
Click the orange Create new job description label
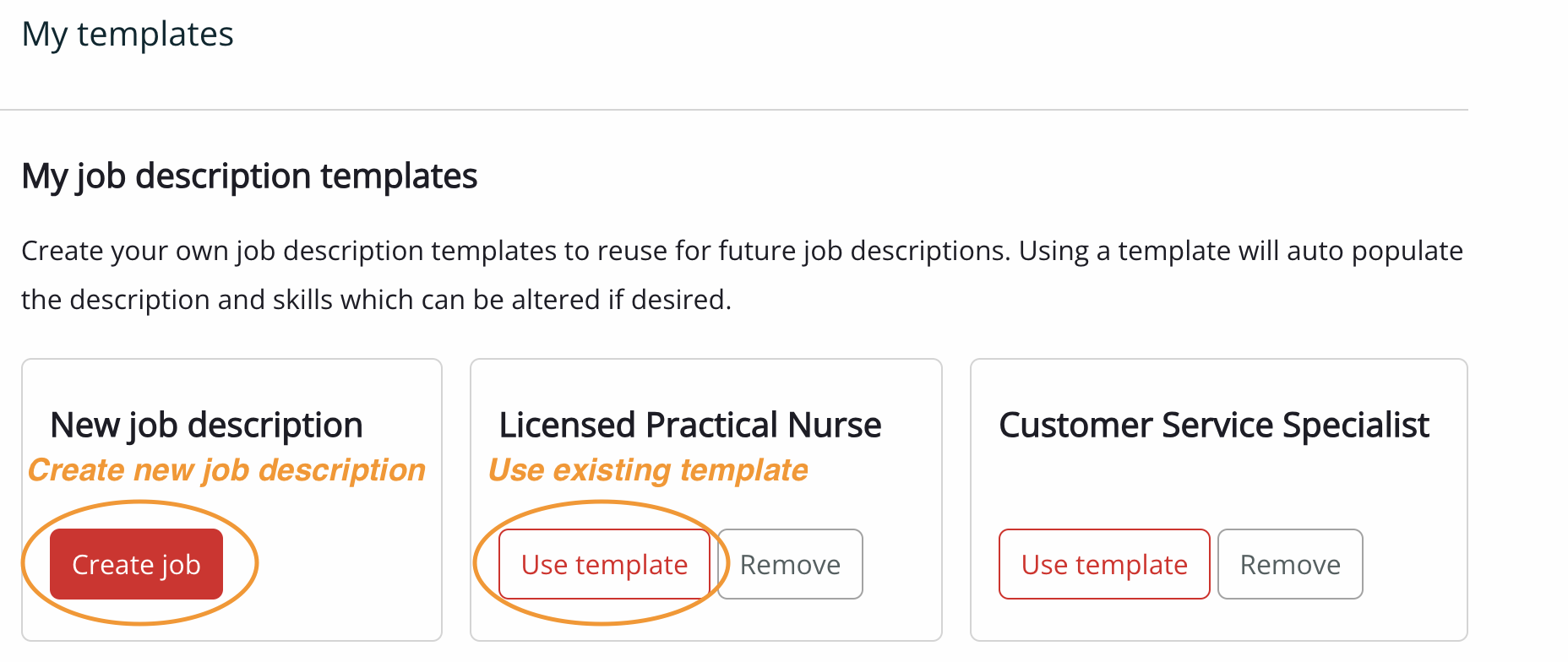226,470
